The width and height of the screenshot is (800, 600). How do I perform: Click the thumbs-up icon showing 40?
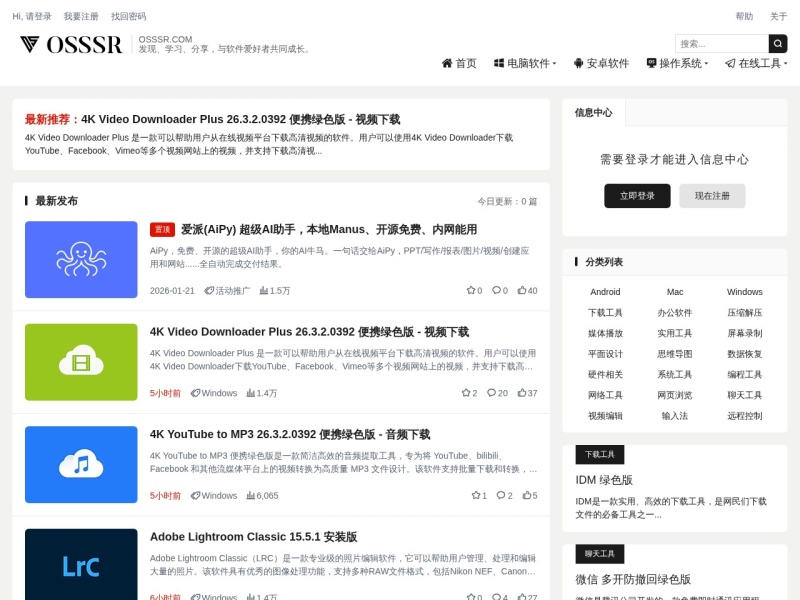pyautogui.click(x=522, y=290)
